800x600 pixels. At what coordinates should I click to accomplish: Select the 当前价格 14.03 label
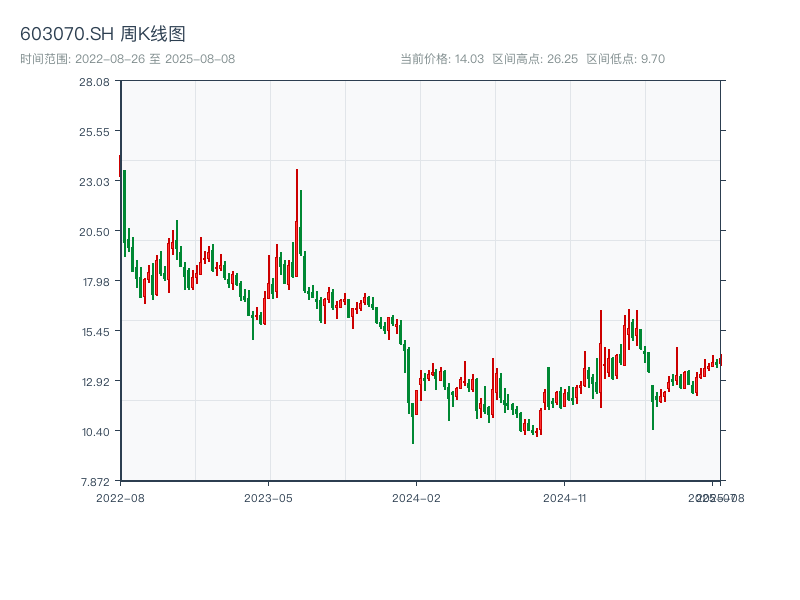pyautogui.click(x=442, y=59)
